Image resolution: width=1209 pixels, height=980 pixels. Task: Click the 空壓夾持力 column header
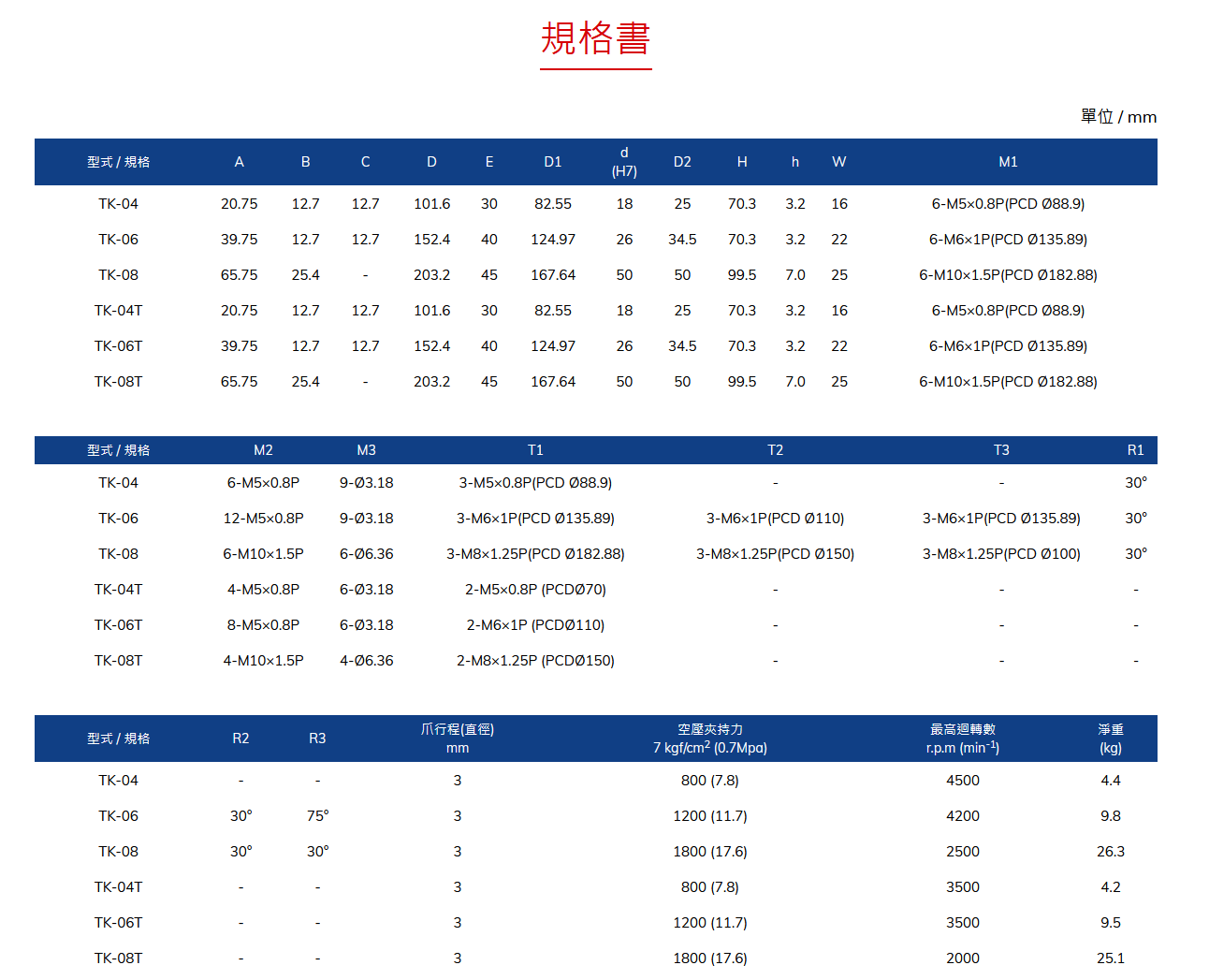click(x=710, y=739)
